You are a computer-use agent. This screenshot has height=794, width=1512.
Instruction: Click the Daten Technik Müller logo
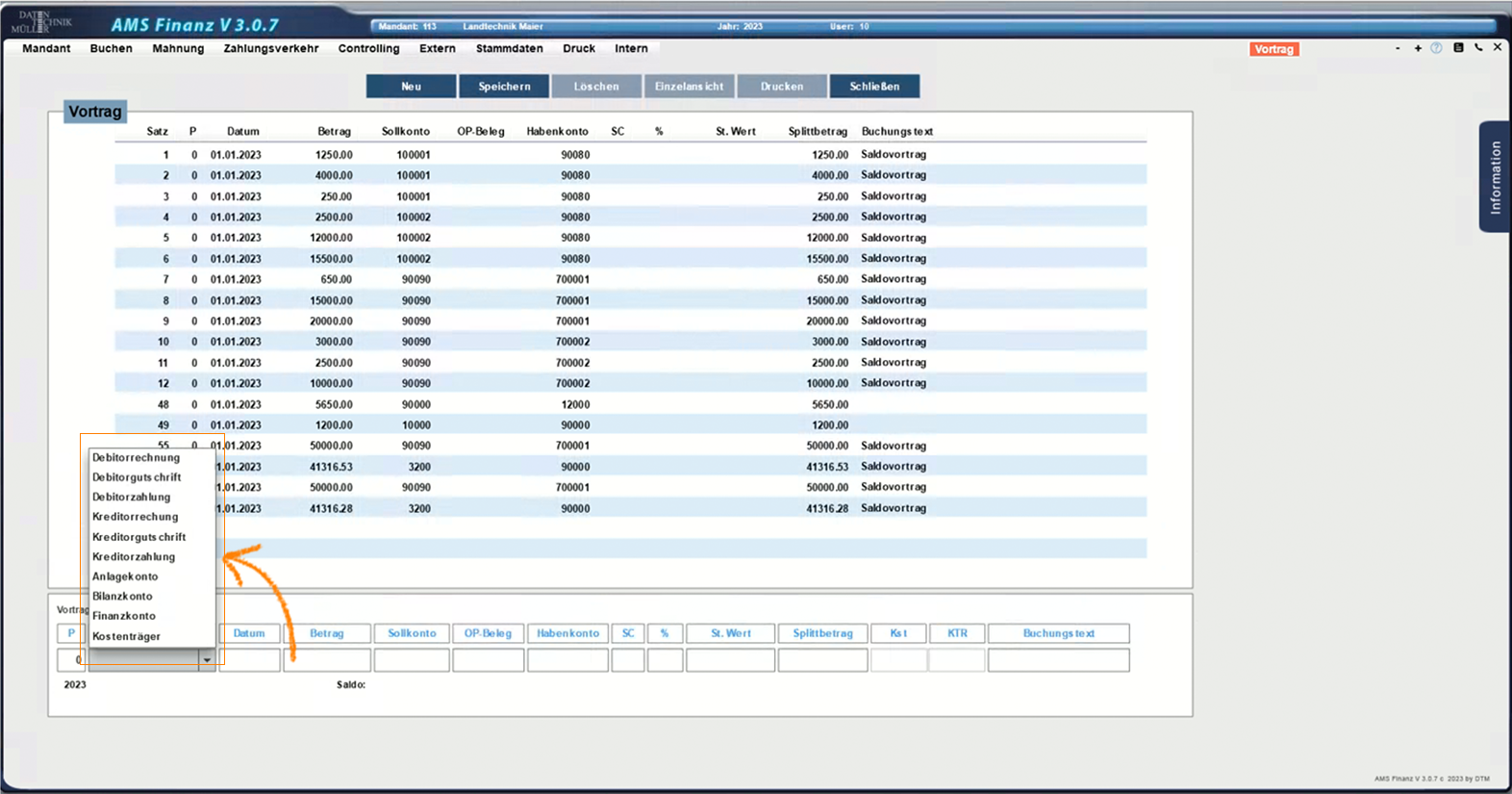(45, 21)
